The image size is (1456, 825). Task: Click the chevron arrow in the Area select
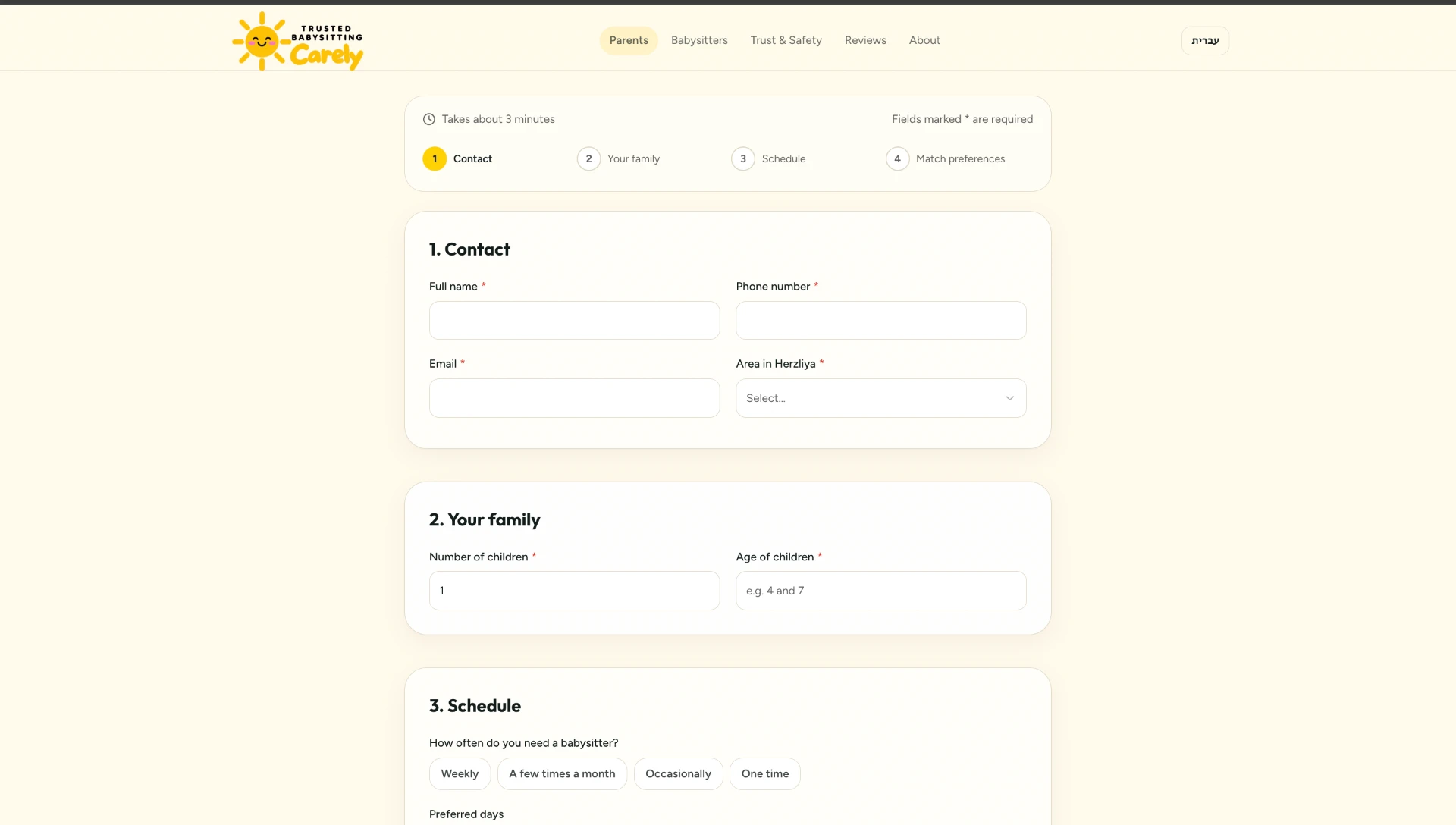(1009, 398)
